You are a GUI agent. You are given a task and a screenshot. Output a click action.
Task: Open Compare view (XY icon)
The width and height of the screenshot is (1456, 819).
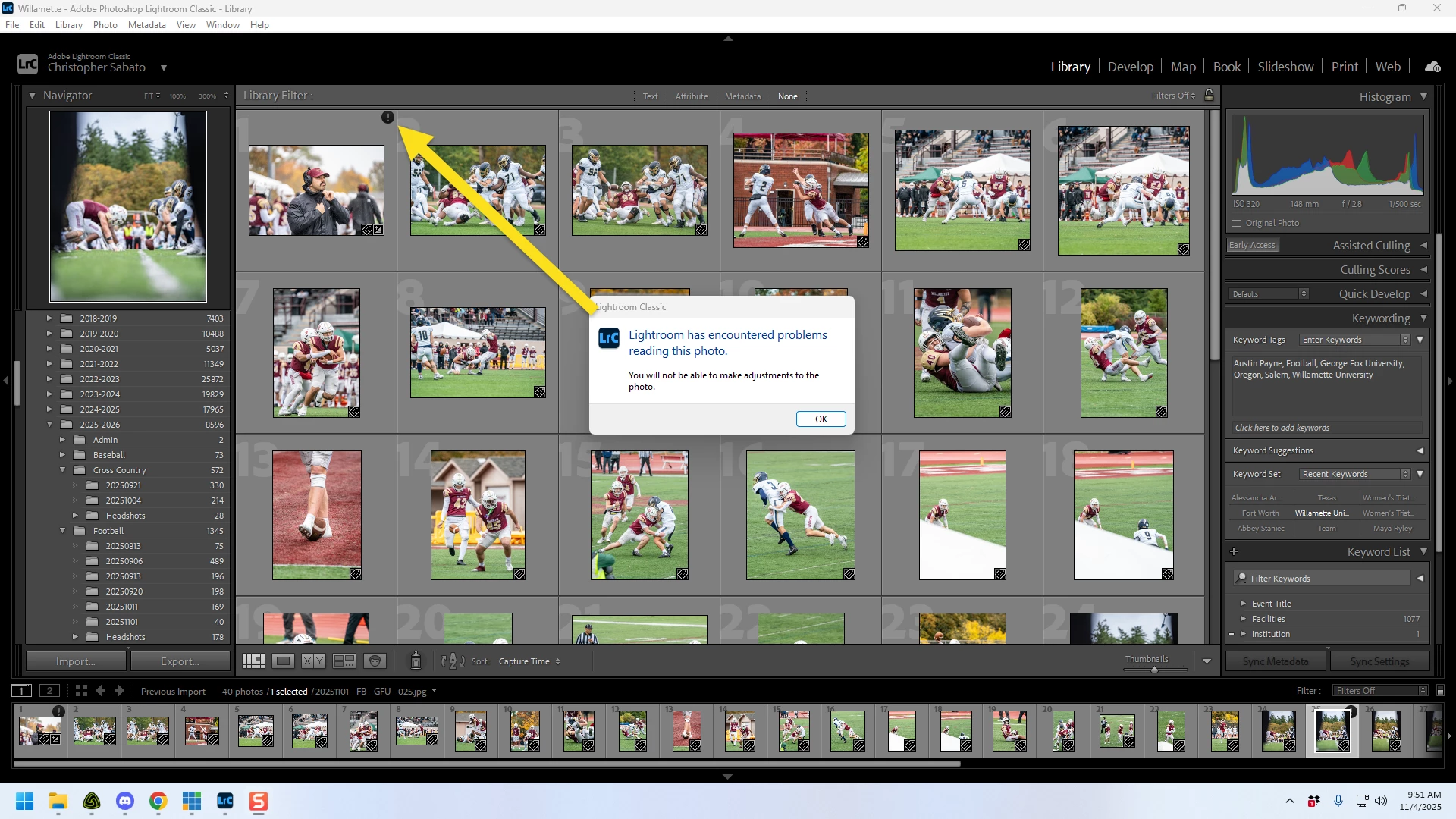[x=313, y=661]
